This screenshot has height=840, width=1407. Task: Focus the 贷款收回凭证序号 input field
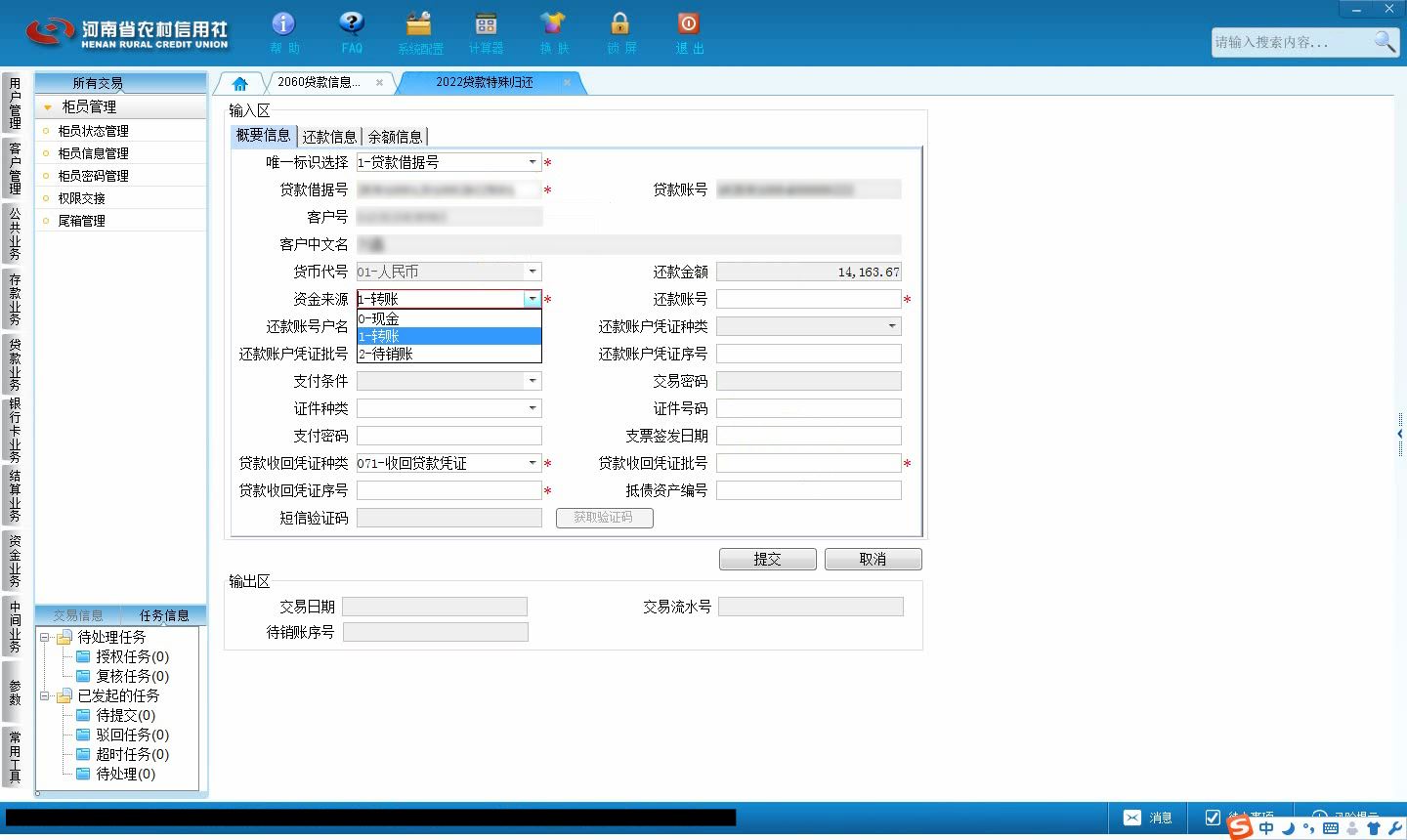[x=448, y=490]
